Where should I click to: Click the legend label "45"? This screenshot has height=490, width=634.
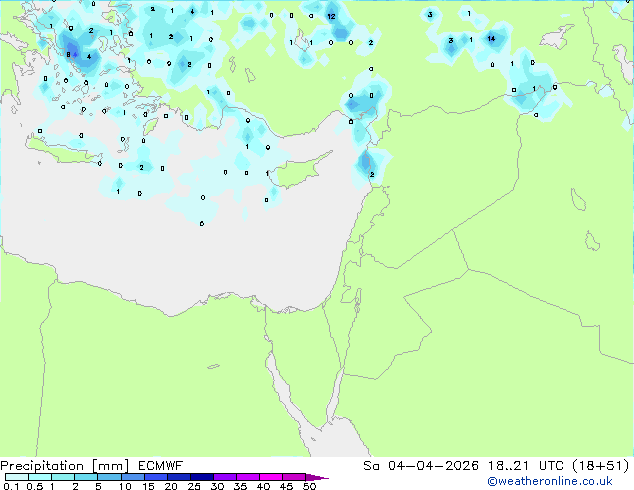coord(286,486)
